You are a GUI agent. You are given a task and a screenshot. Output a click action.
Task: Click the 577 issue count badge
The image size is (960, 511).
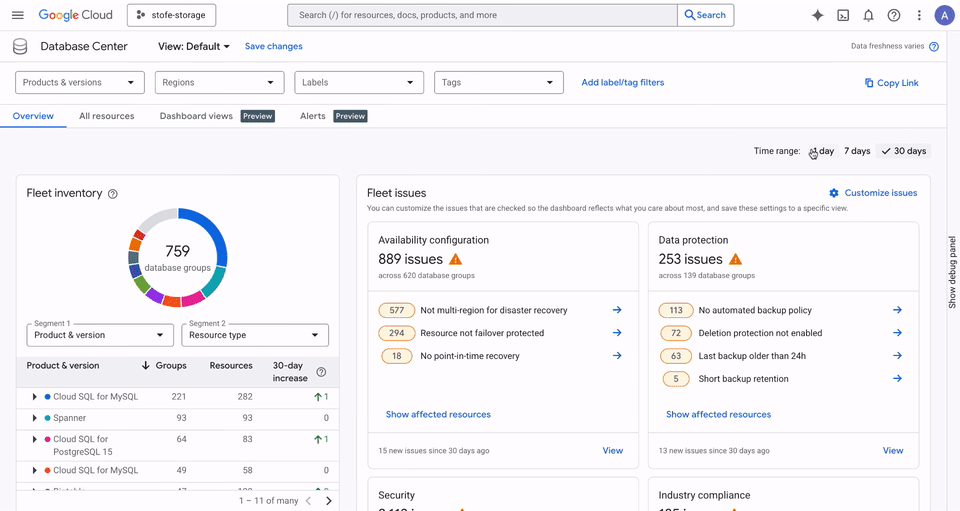pyautogui.click(x=397, y=310)
